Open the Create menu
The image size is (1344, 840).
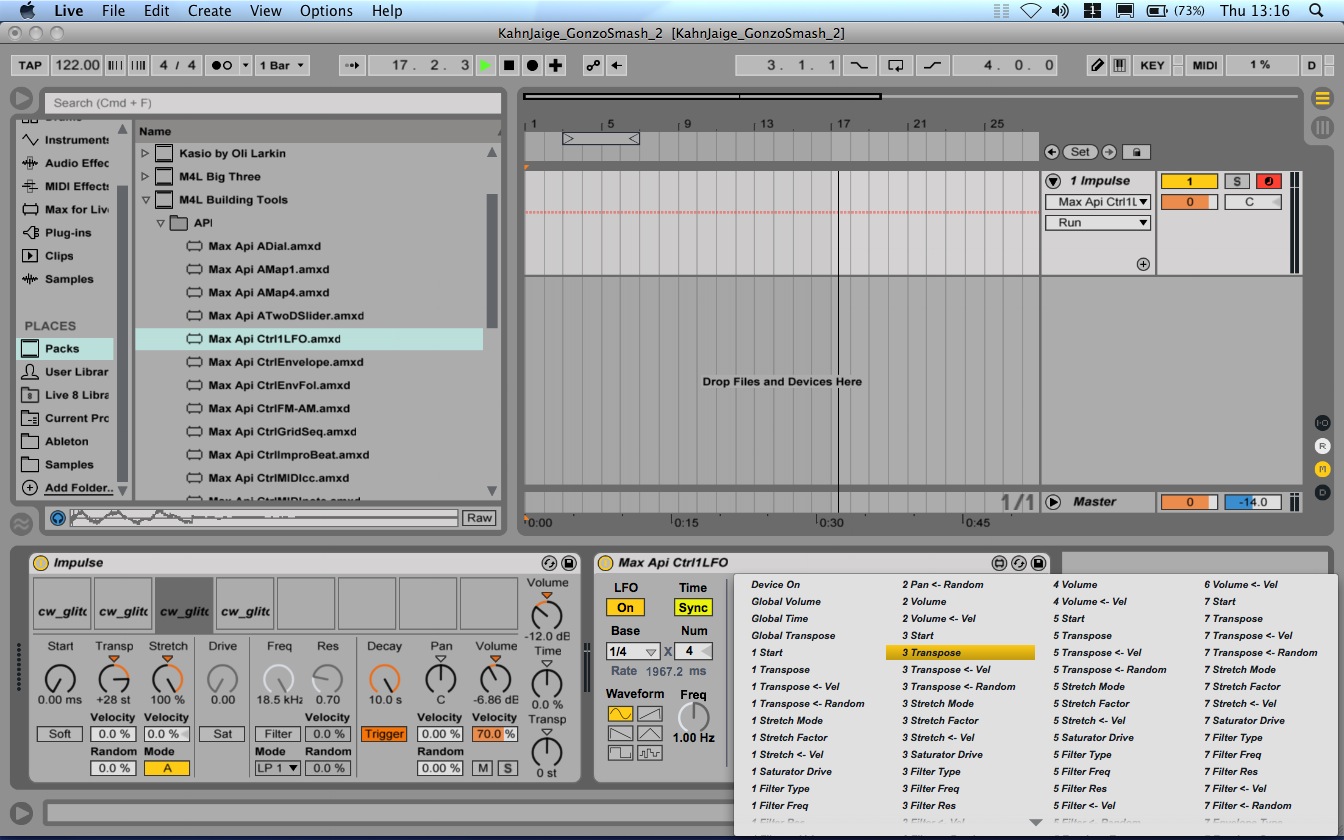click(209, 11)
